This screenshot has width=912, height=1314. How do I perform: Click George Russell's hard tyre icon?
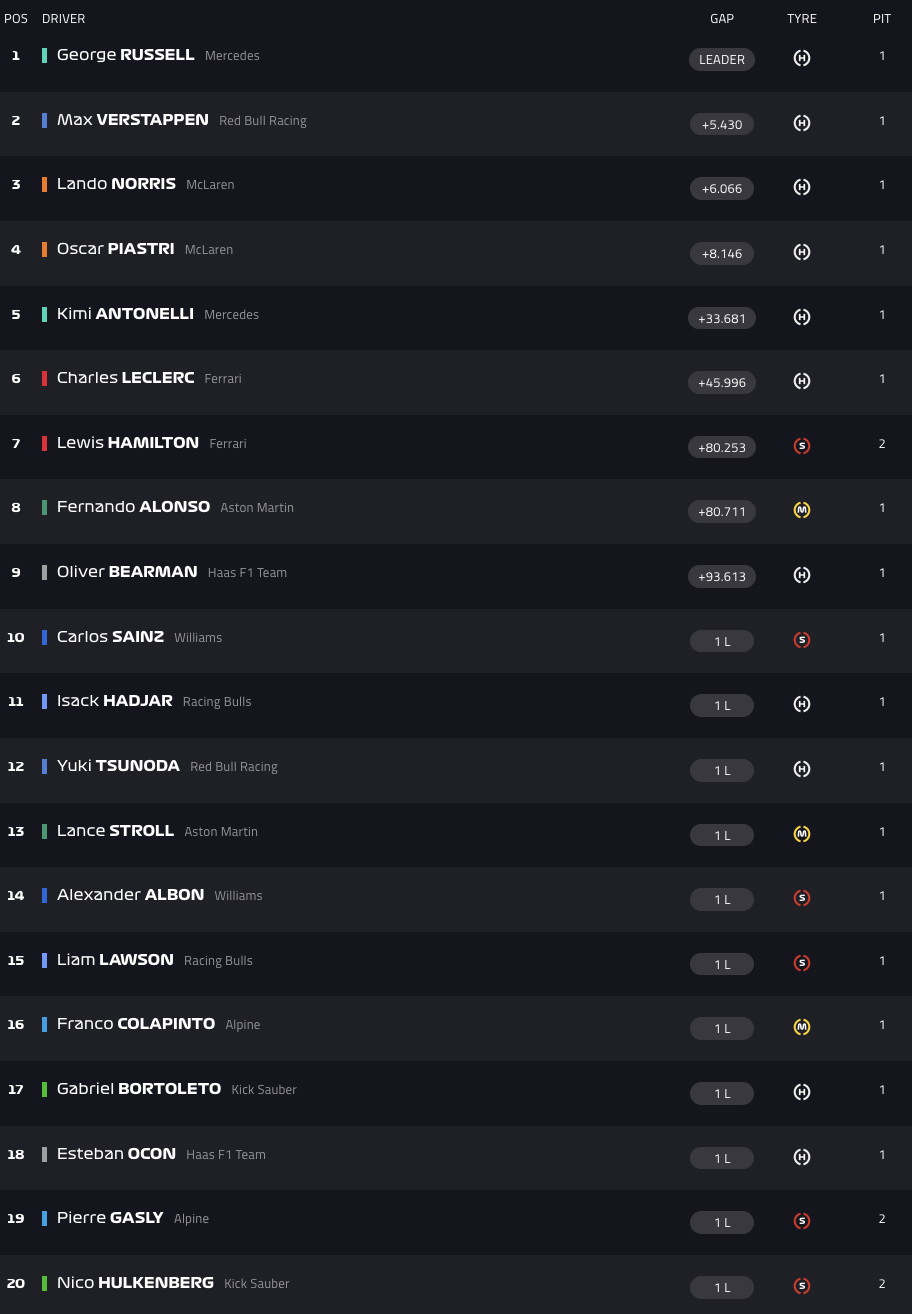click(801, 58)
